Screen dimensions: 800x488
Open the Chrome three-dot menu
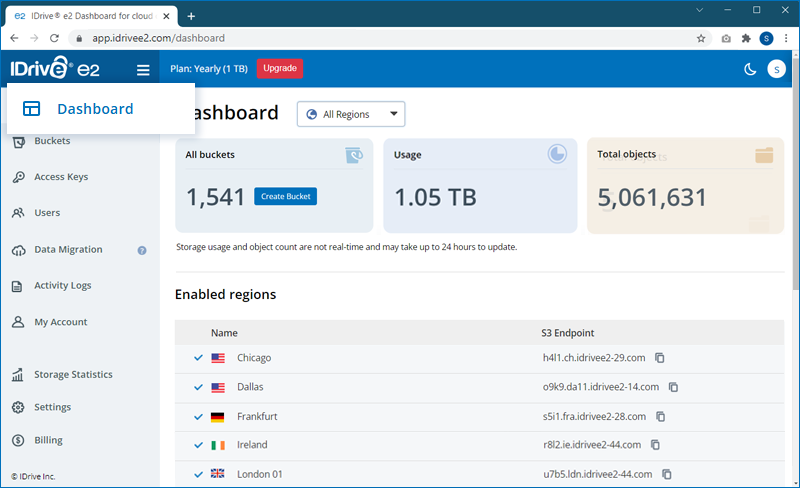(x=786, y=38)
